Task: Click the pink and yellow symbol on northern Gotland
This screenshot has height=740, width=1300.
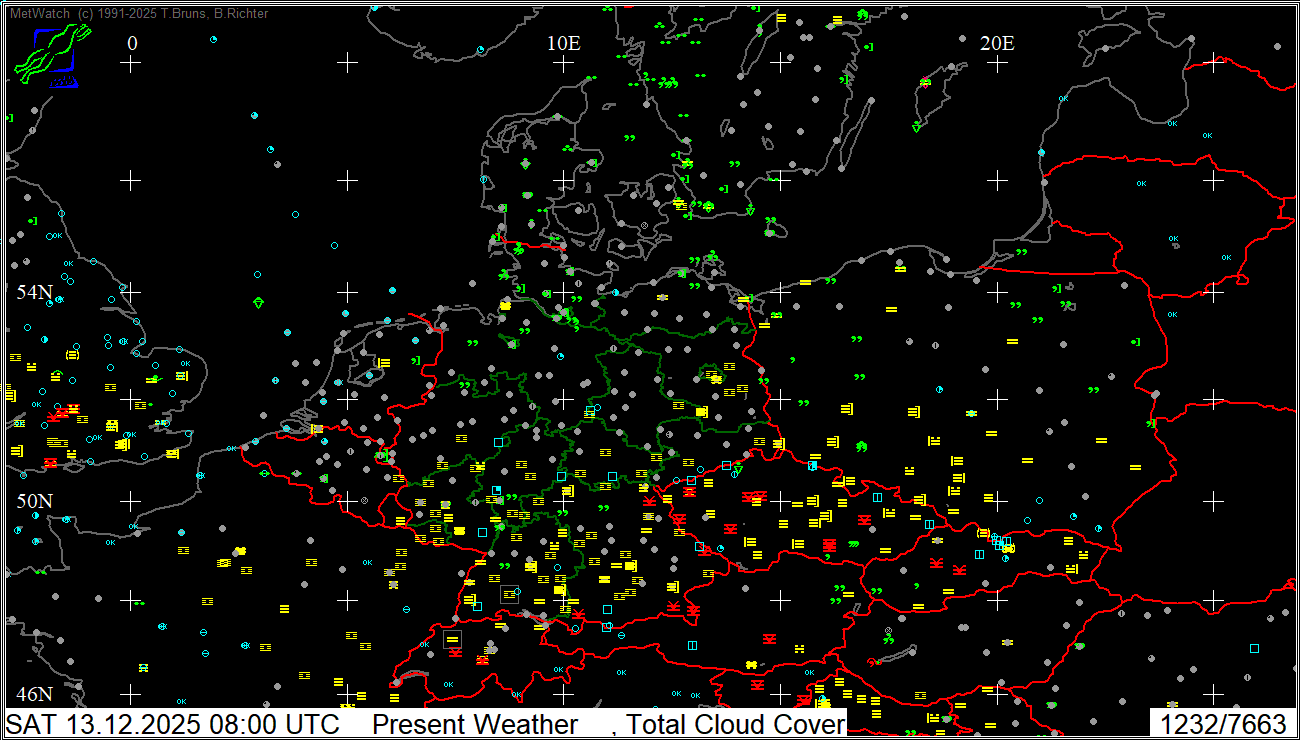Action: coord(925,82)
